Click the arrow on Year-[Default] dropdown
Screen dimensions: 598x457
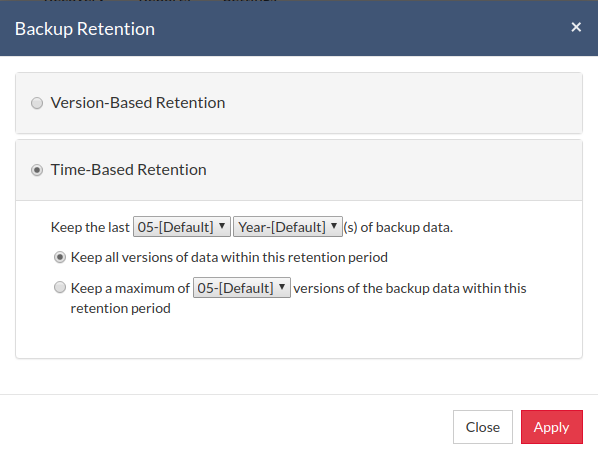[x=334, y=226]
